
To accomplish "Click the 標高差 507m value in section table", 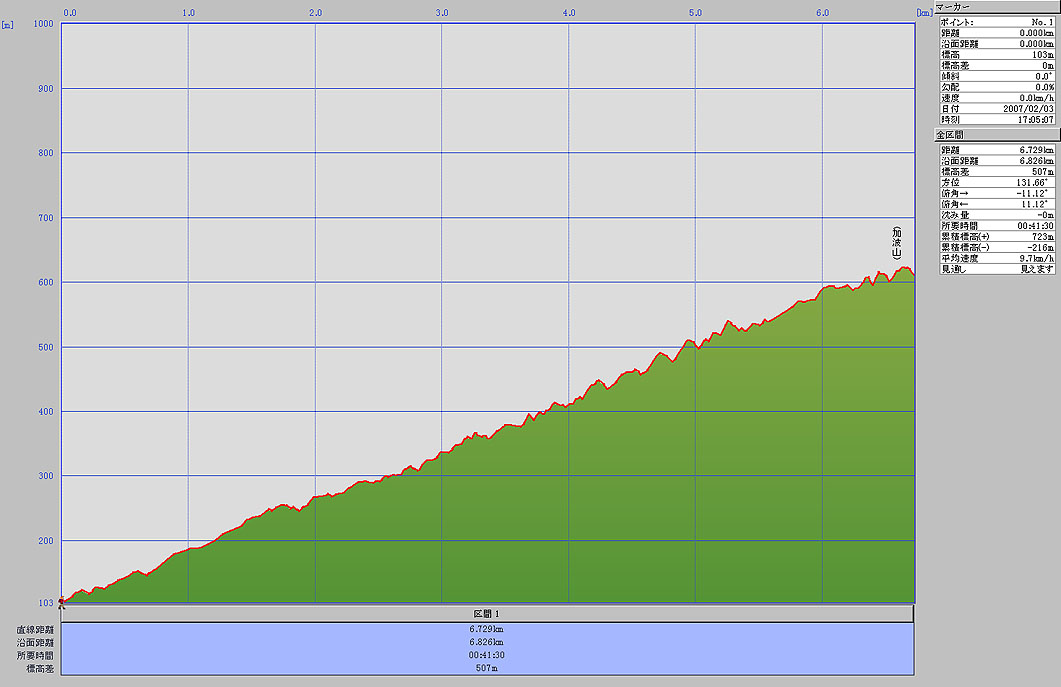I will (x=487, y=667).
